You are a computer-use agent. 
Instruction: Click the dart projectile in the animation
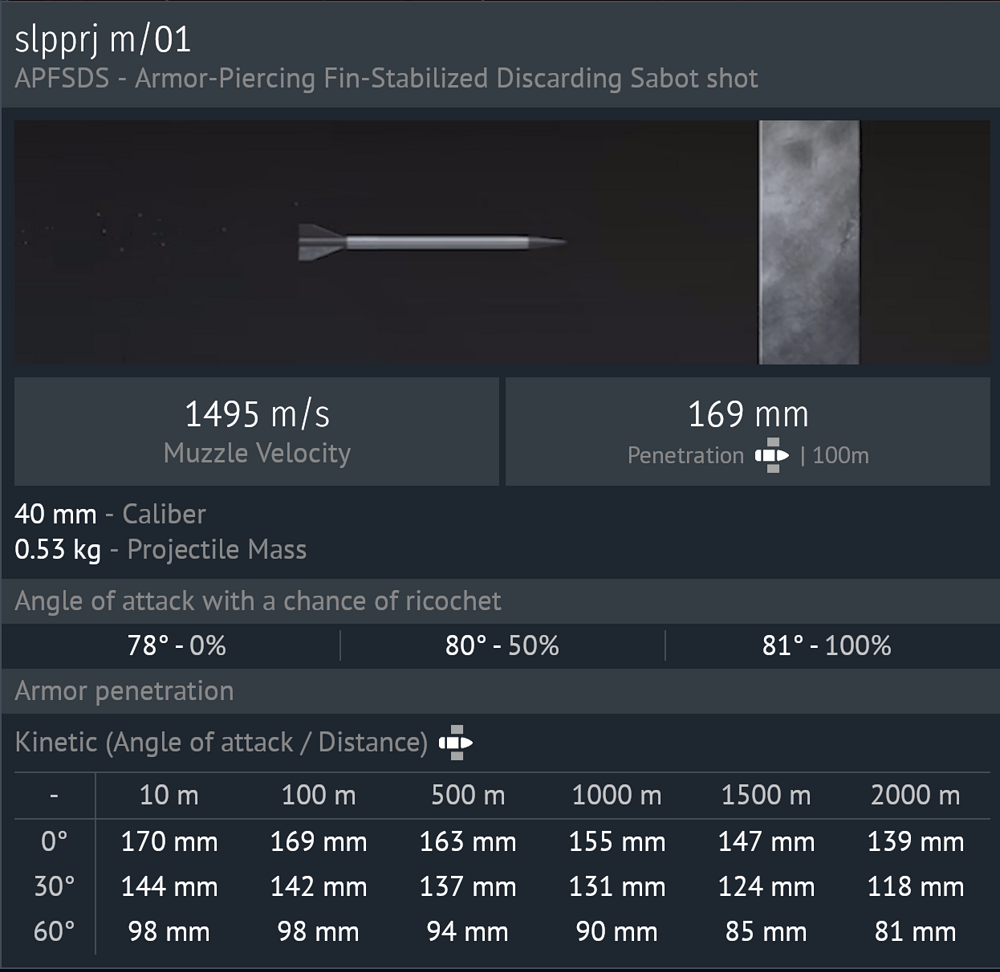(432, 242)
